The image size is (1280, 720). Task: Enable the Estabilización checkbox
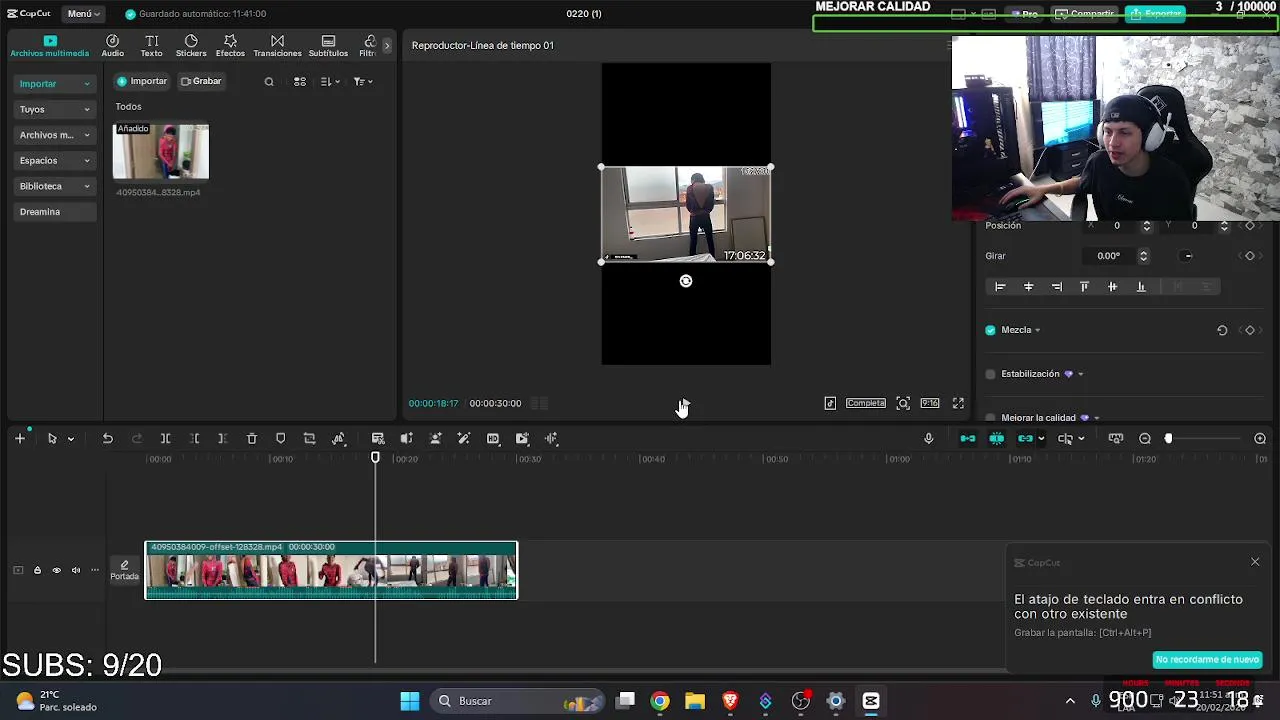coord(991,374)
